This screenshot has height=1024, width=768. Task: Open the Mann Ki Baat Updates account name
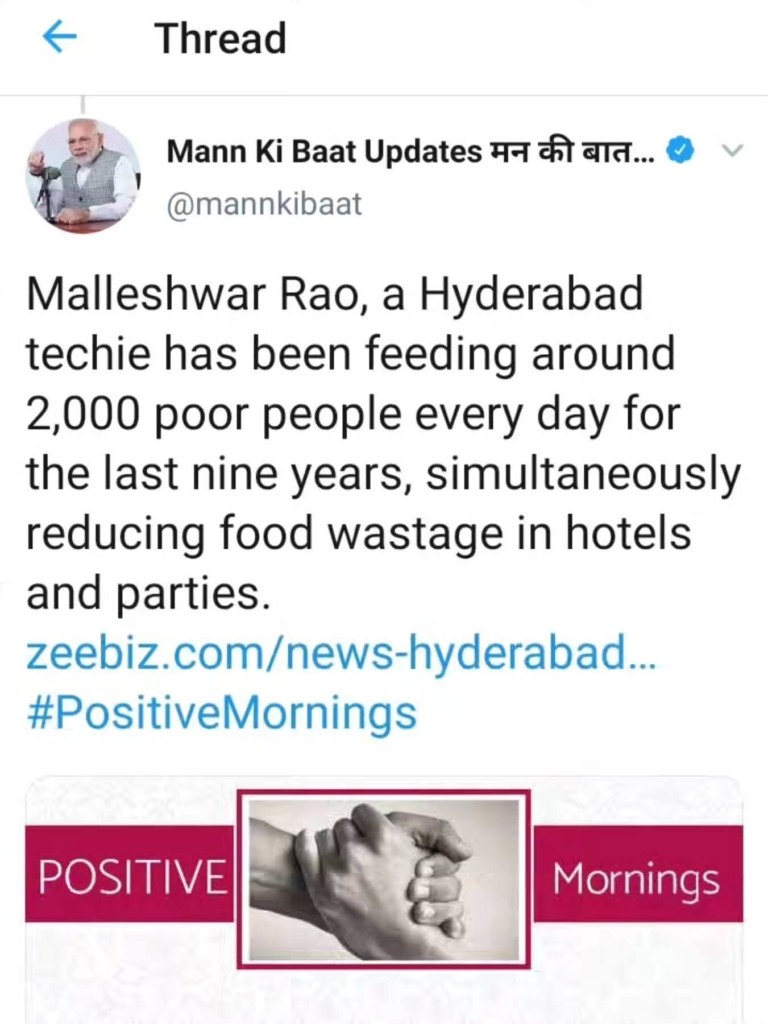323,152
